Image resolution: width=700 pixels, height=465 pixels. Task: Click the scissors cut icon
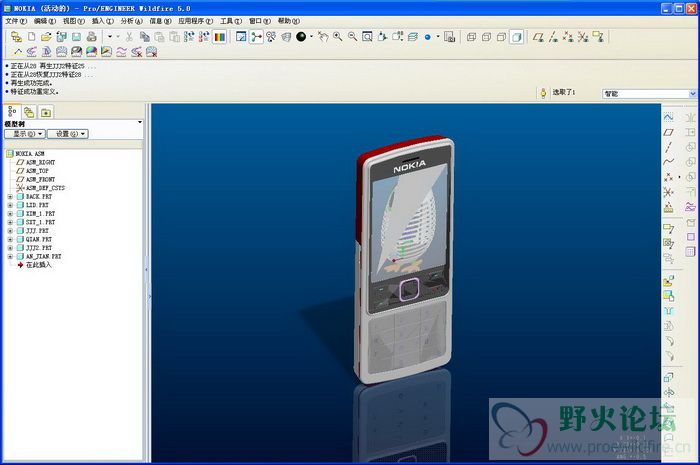(x=129, y=37)
